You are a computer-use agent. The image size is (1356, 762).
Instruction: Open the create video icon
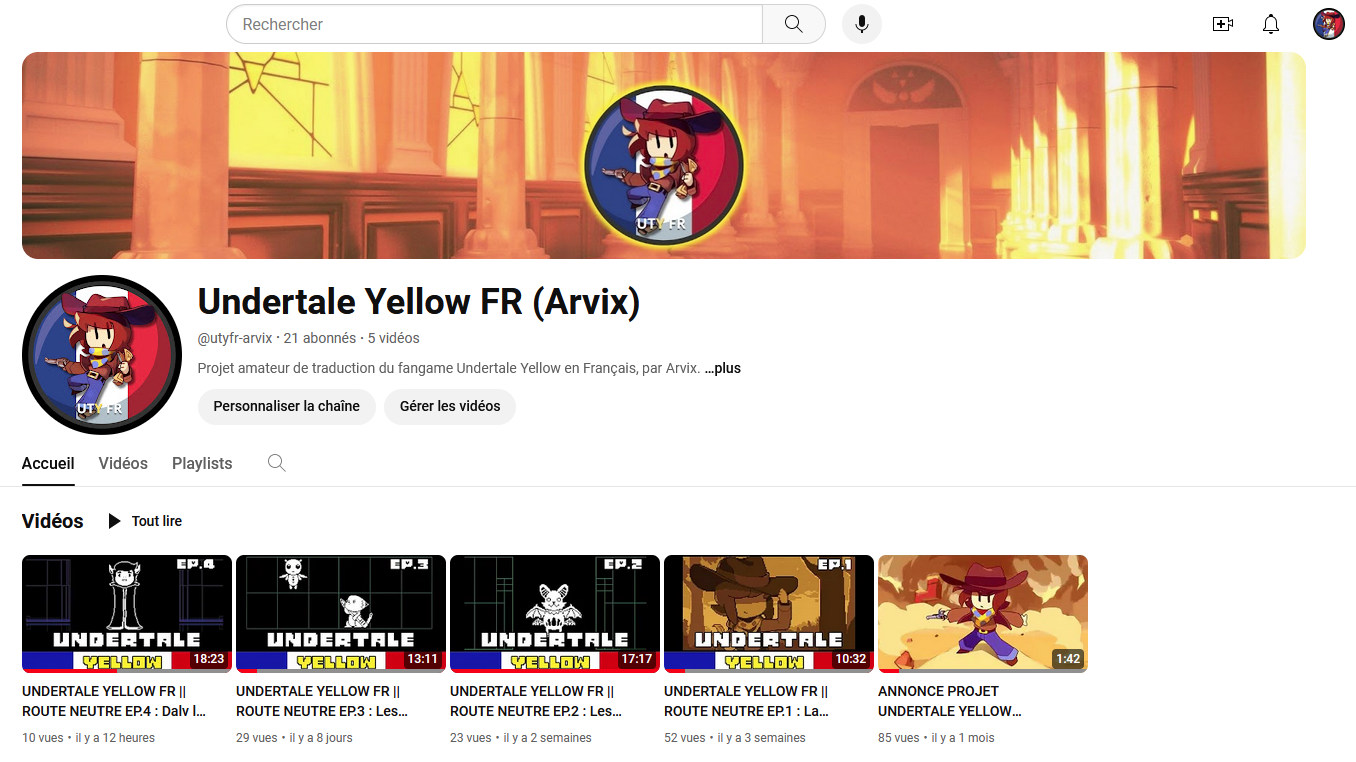tap(1222, 24)
